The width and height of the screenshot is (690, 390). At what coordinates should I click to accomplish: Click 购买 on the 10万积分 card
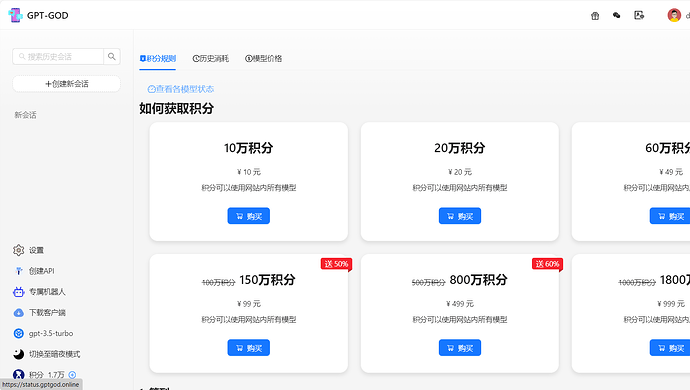tap(249, 216)
